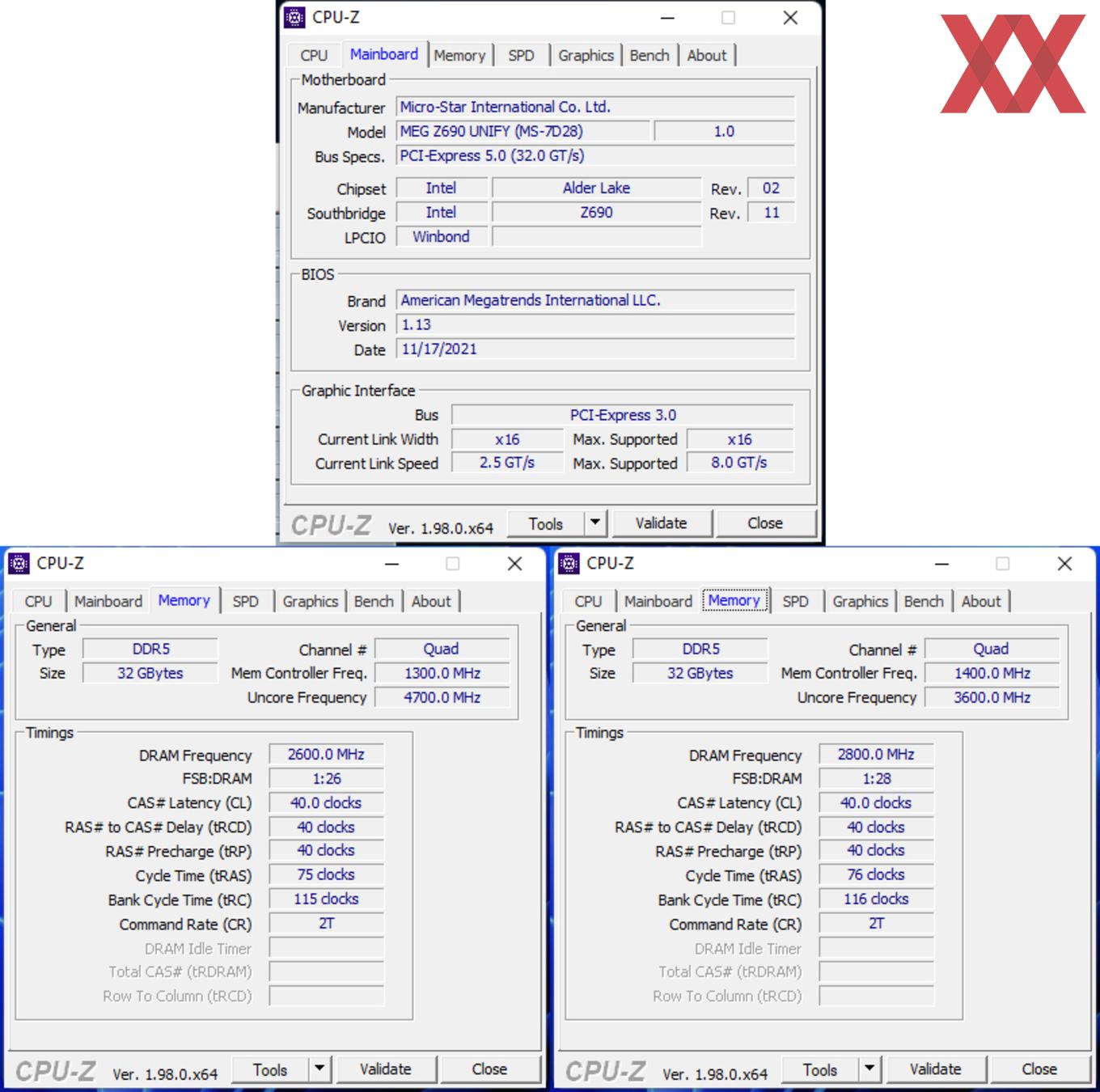The height and width of the screenshot is (1092, 1100).
Task: Click Bank Cycle Time value 116 clocks
Action: pos(876,899)
